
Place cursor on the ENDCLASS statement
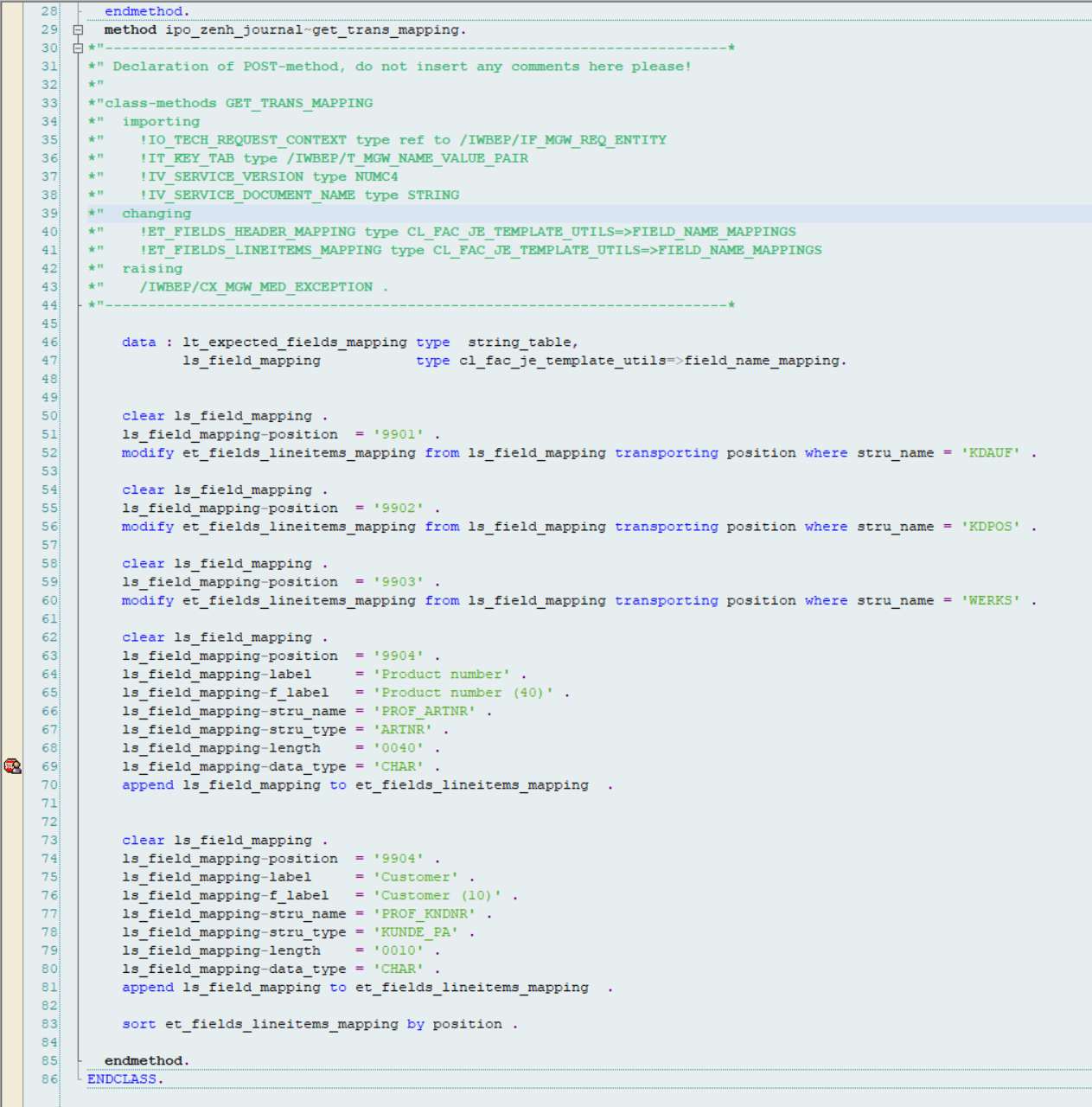(x=121, y=1078)
